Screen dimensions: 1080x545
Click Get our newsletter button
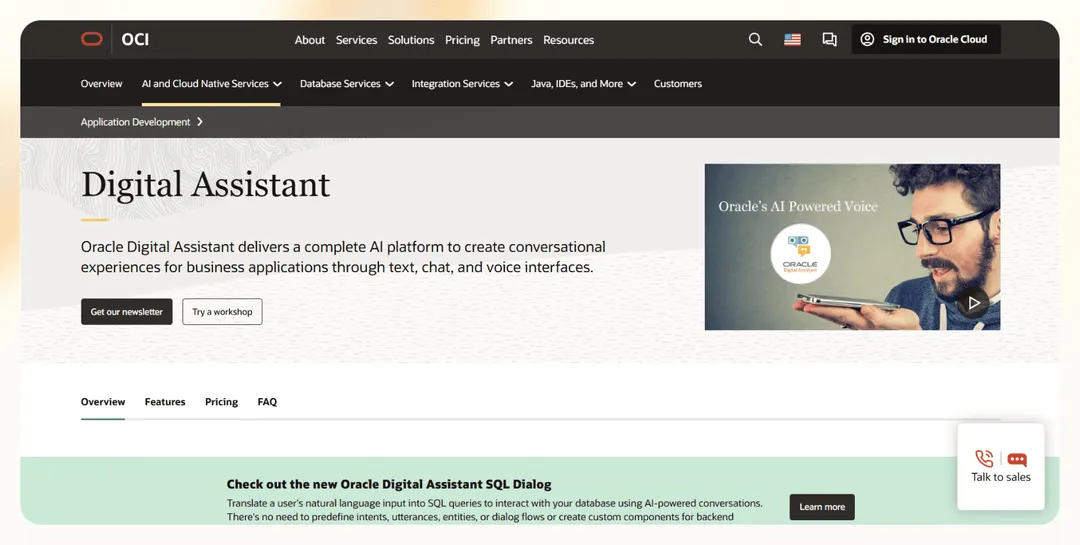tap(127, 311)
